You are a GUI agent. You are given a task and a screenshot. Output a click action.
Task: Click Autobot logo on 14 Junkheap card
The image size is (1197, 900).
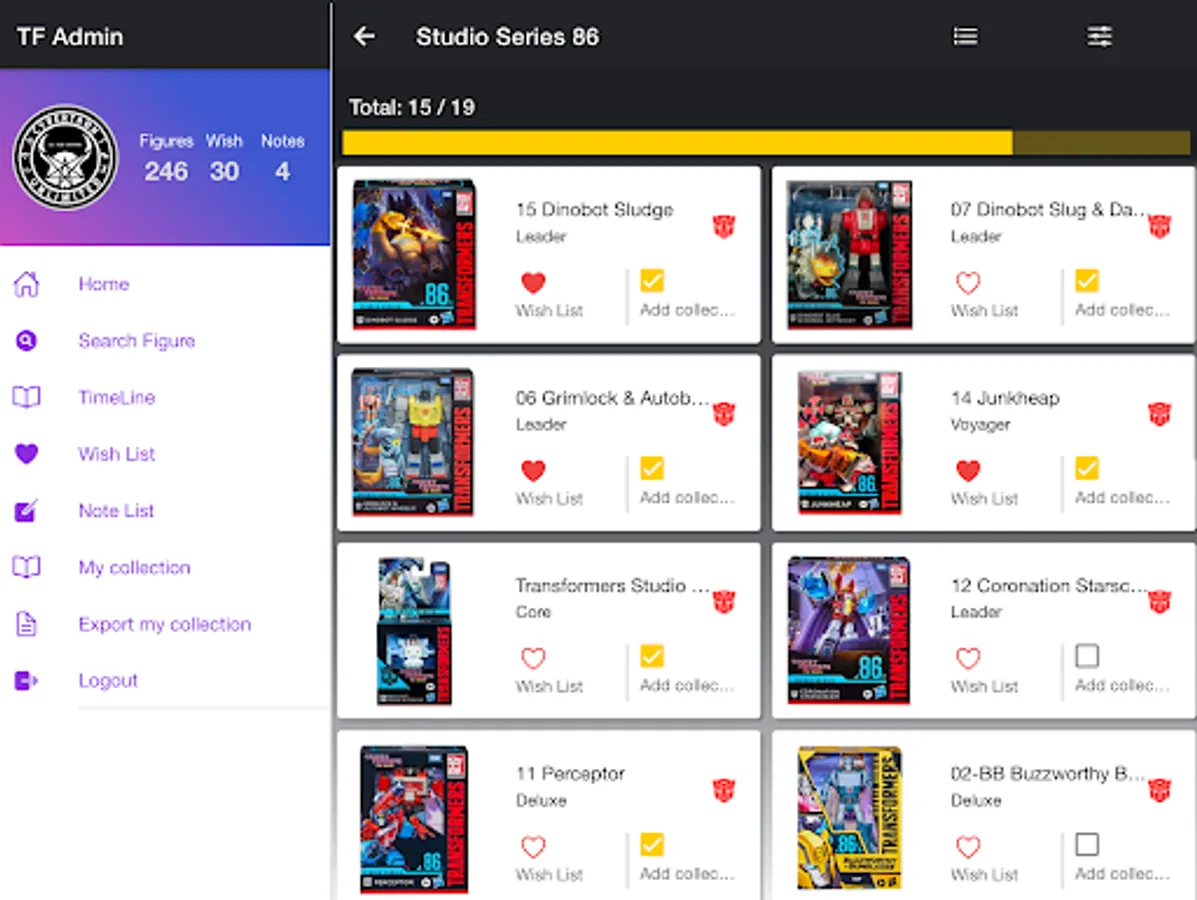[x=1160, y=415]
